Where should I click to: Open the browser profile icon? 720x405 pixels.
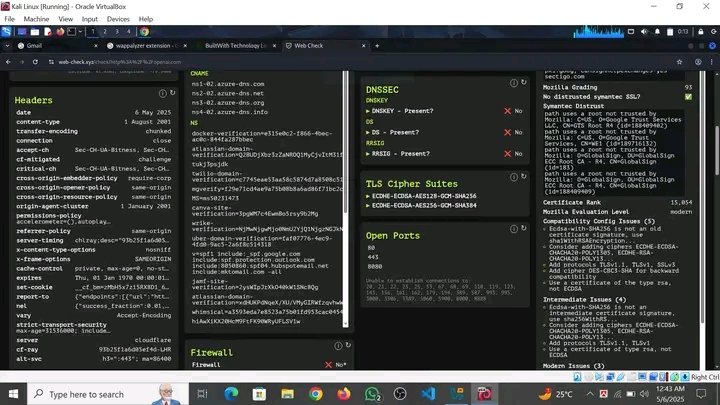tap(698, 62)
